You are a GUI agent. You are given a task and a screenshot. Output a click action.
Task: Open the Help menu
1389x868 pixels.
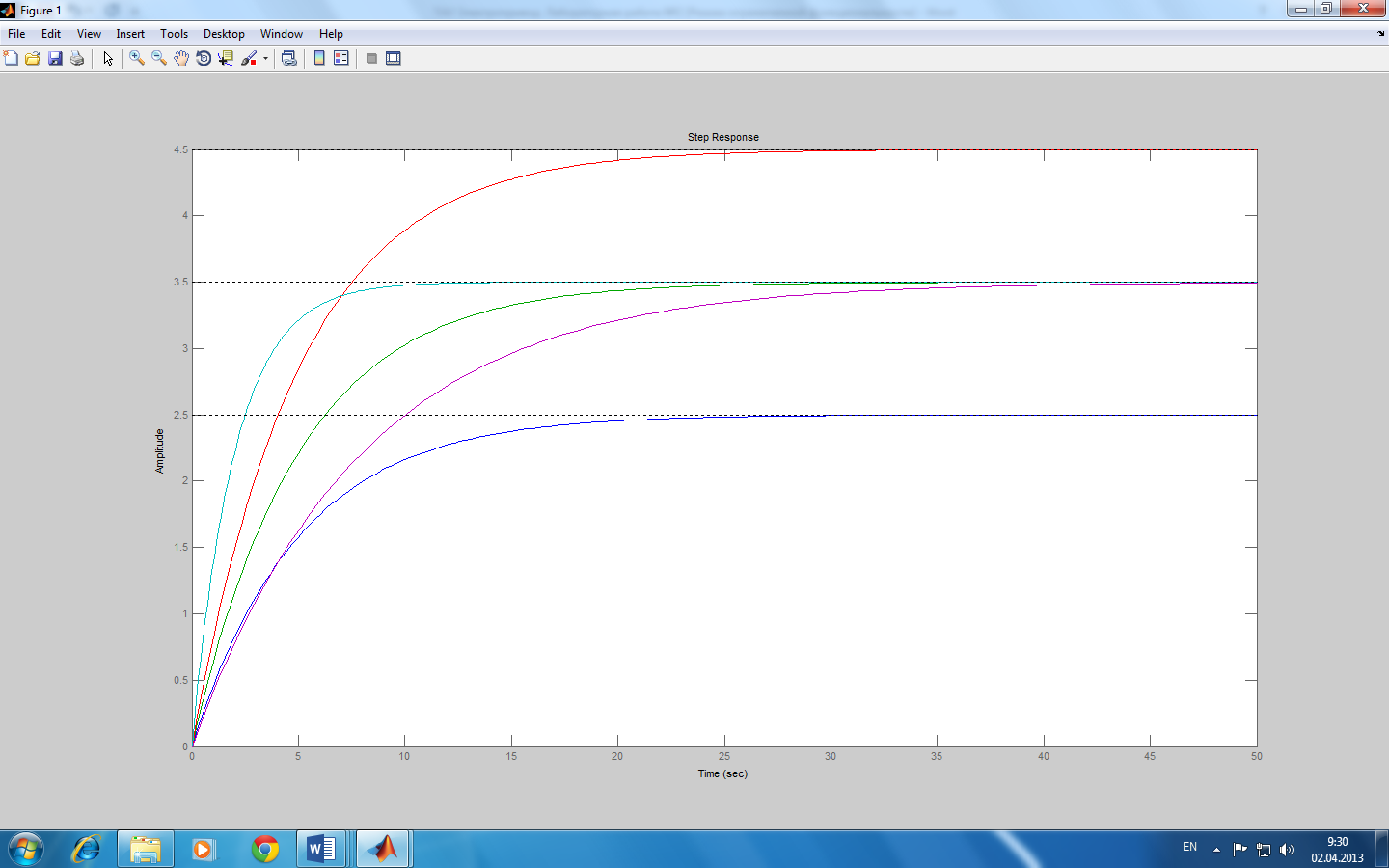click(x=331, y=34)
